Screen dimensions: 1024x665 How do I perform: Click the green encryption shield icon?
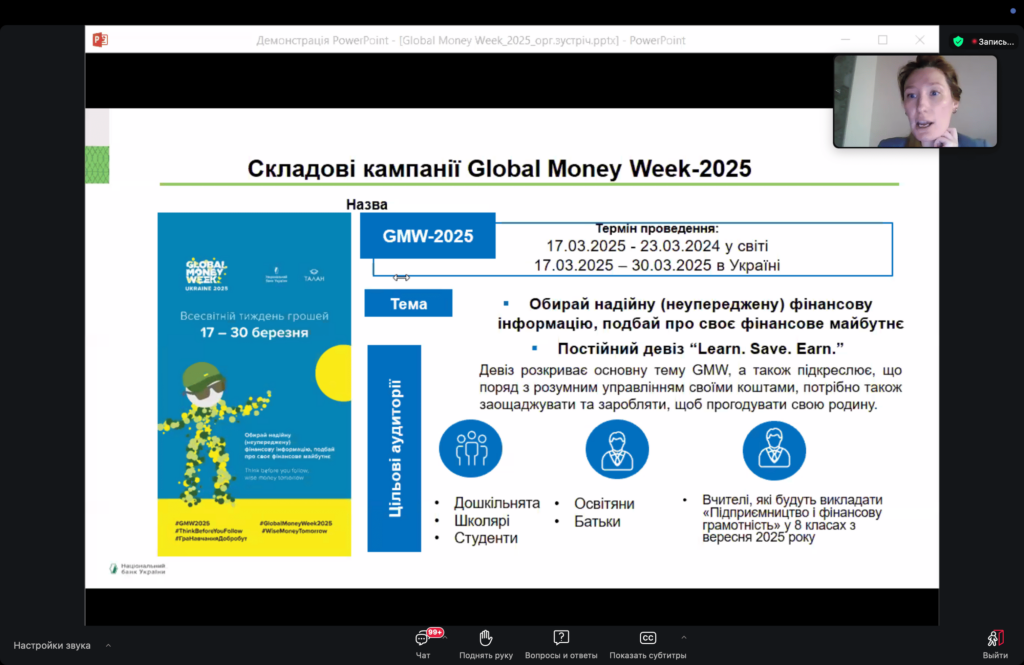(958, 42)
